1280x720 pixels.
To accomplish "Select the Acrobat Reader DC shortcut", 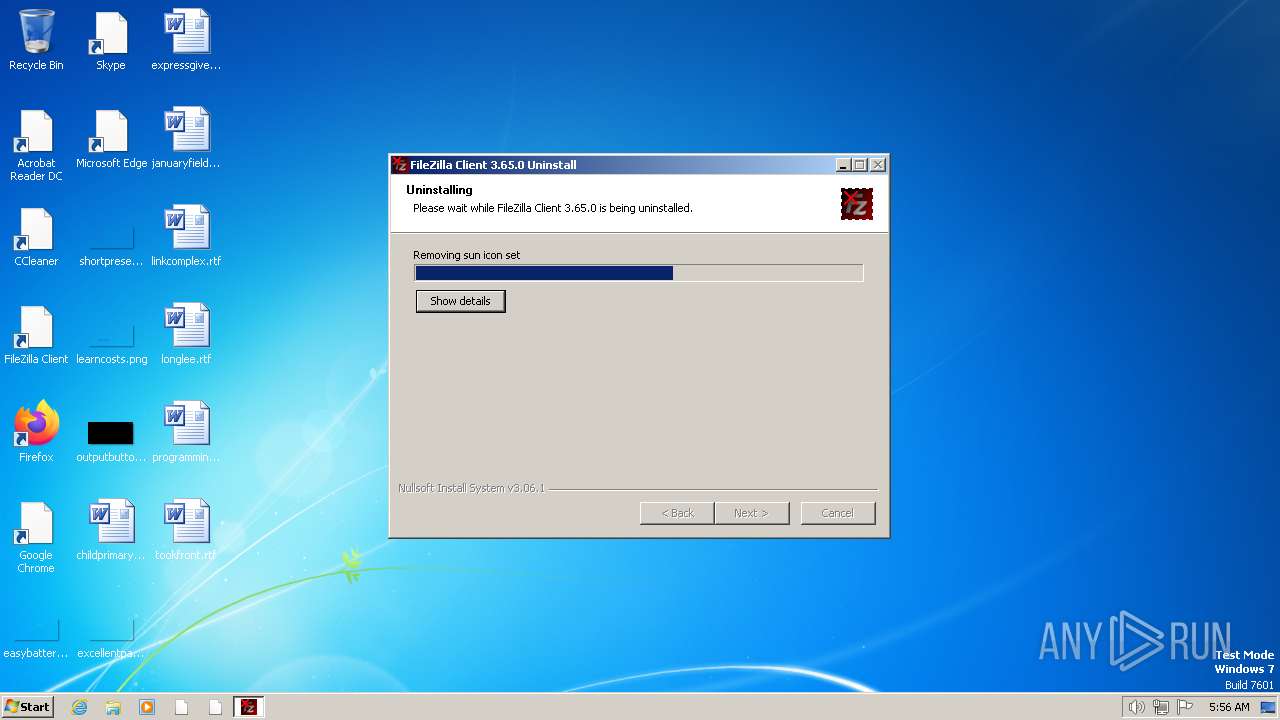I will [36, 145].
